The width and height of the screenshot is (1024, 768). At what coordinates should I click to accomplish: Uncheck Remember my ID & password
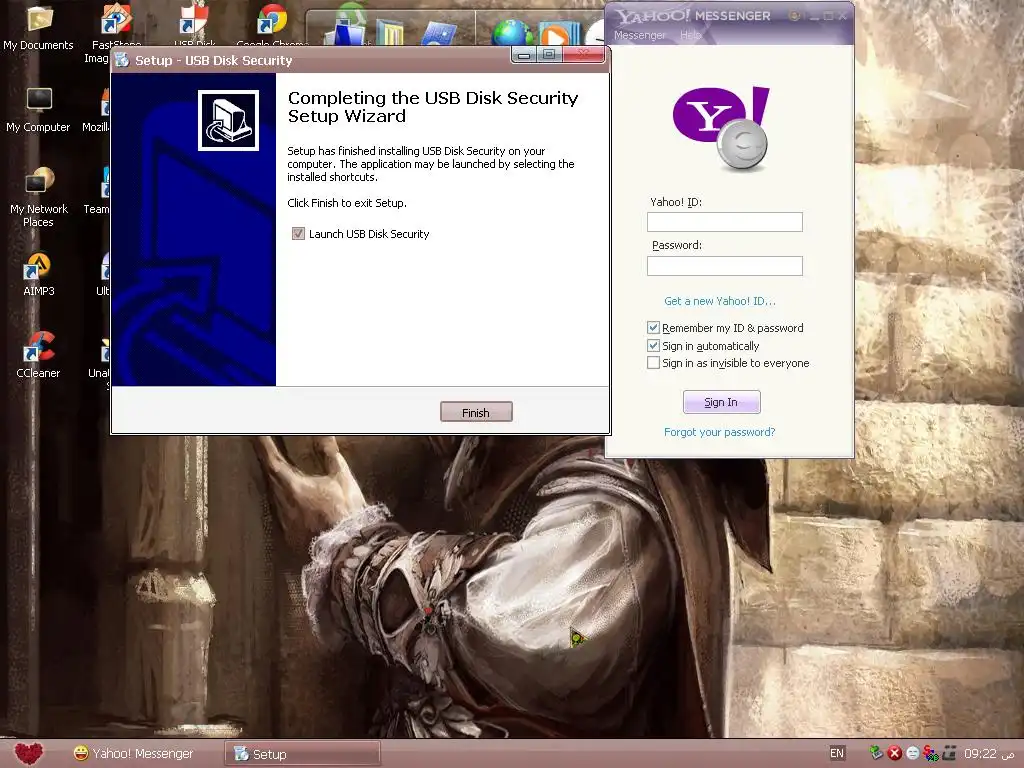coord(653,328)
